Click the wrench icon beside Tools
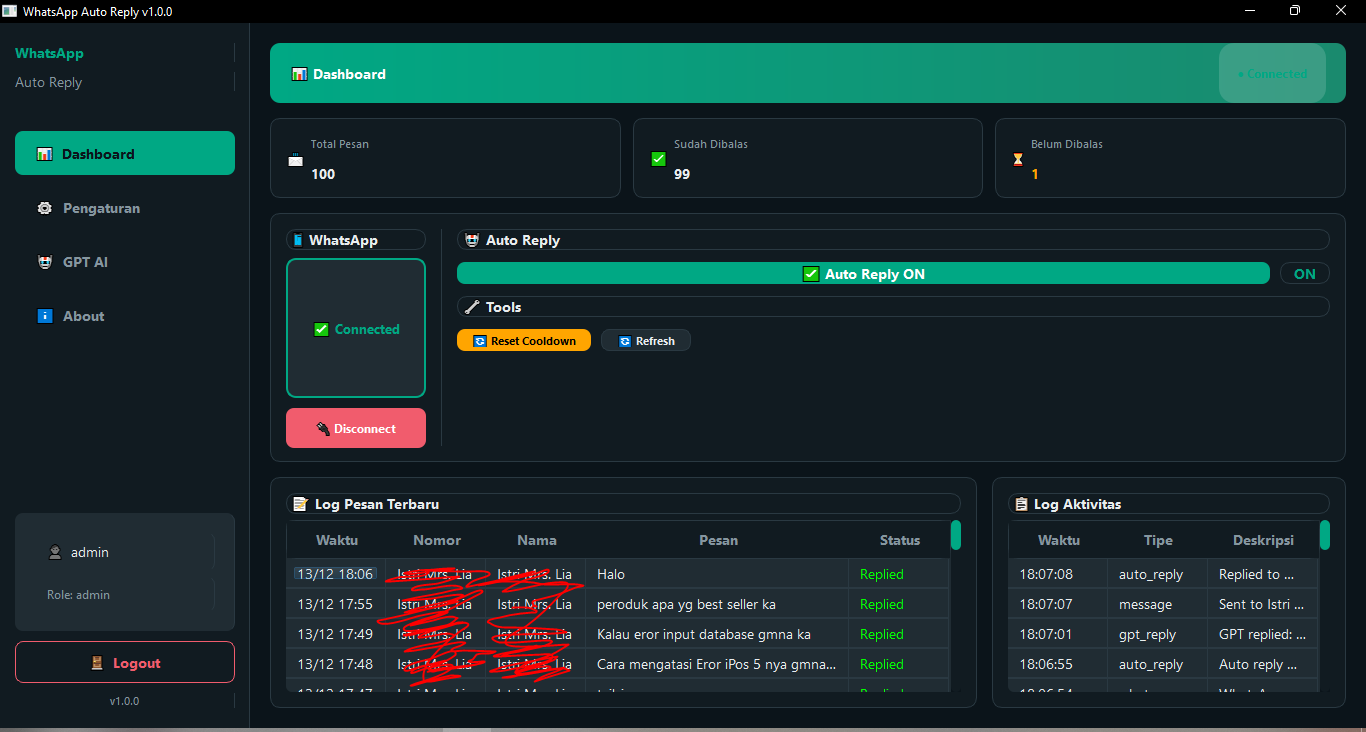1366x732 pixels. click(x=472, y=307)
